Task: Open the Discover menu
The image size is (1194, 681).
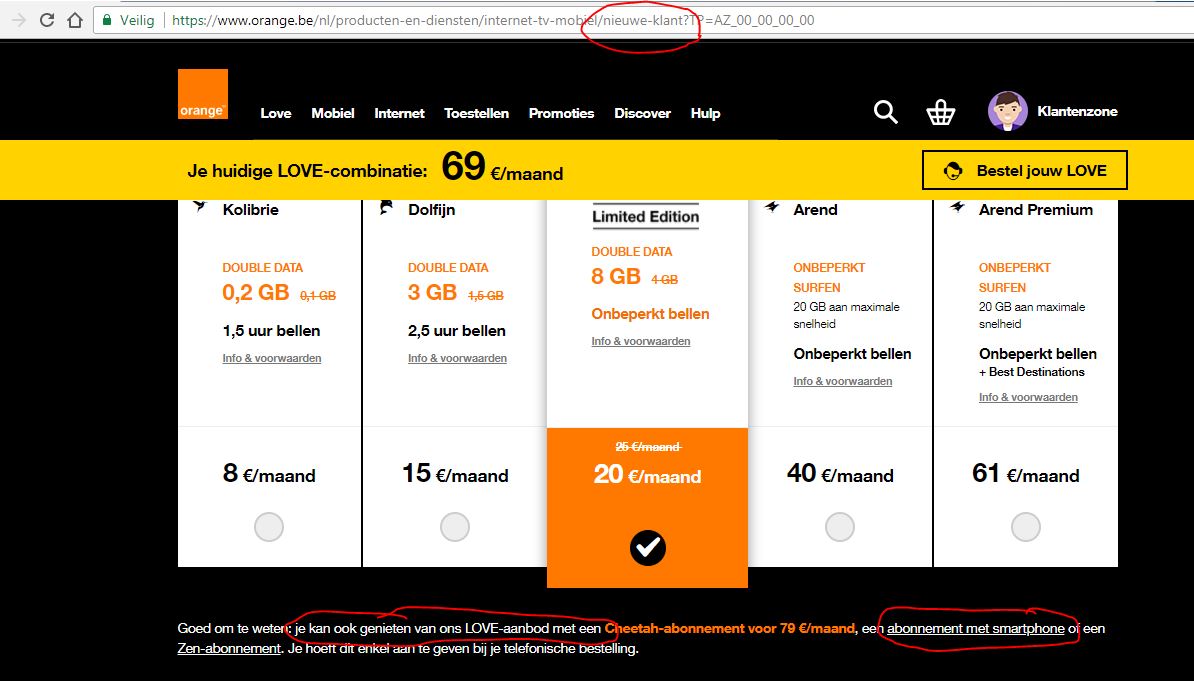Action: coord(643,114)
